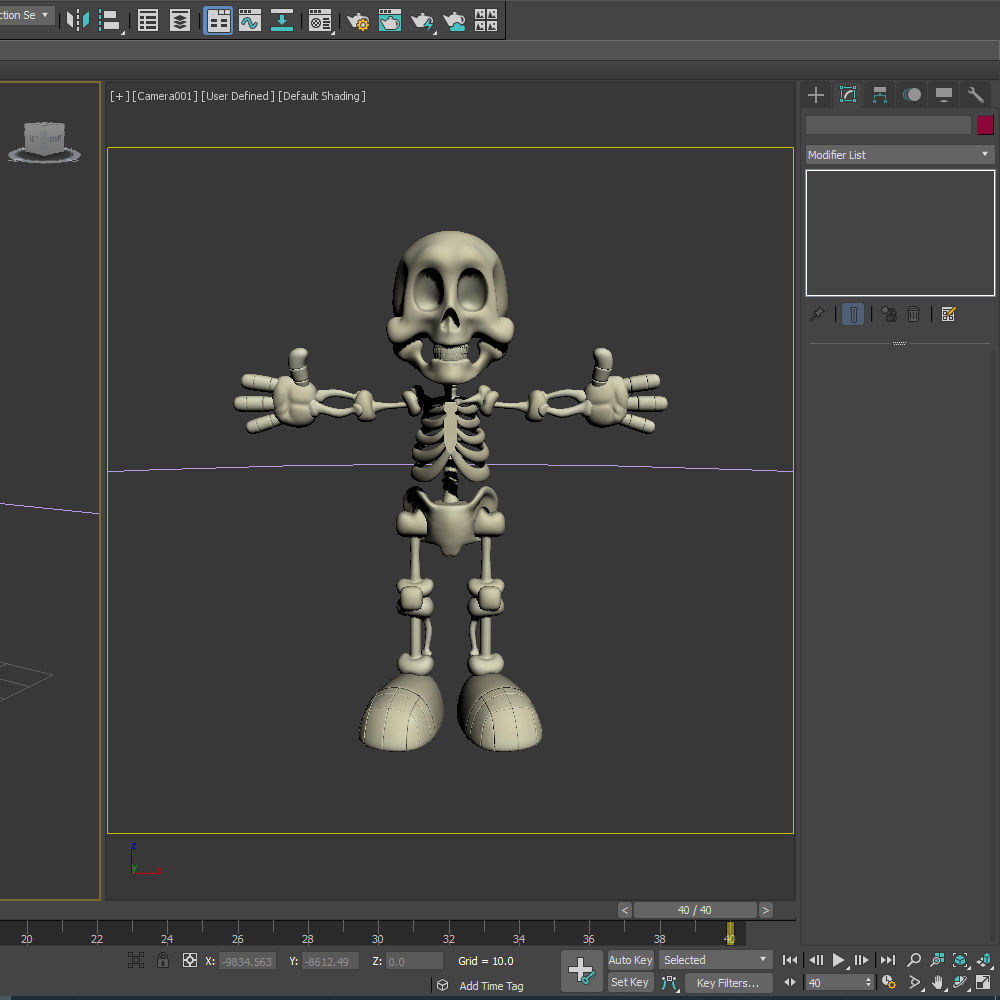Screen dimensions: 1000x1000
Task: Click Add Time Tag
Action: [491, 986]
